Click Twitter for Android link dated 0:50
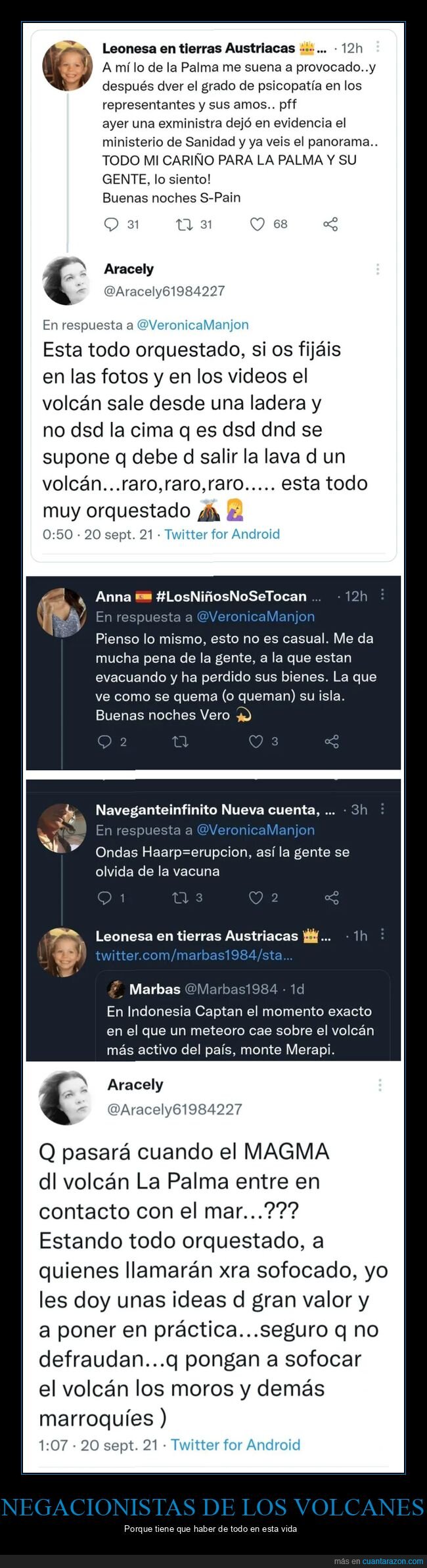This screenshot has width=427, height=1568. (x=222, y=534)
